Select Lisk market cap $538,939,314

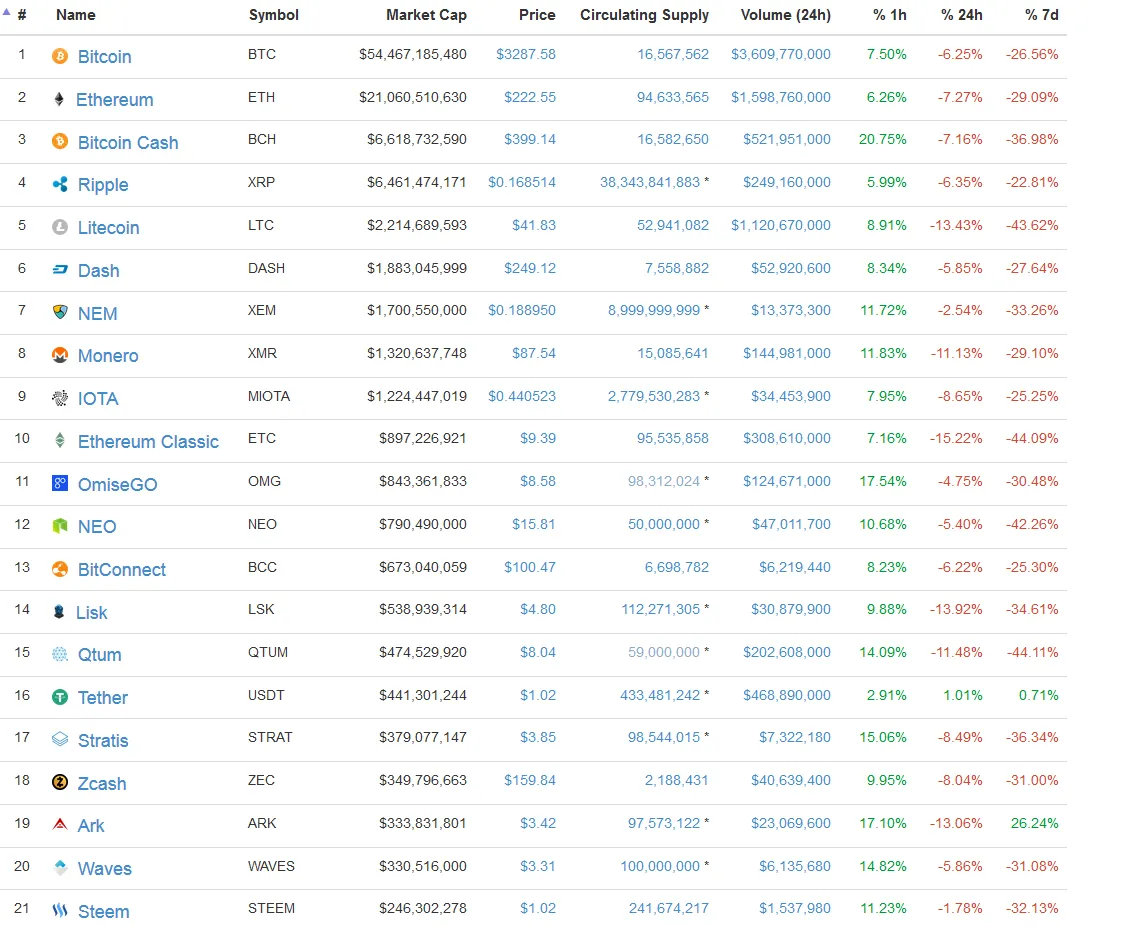point(423,610)
